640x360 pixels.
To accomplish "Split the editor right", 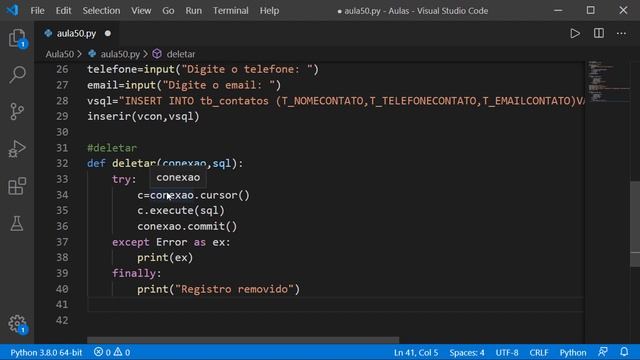I will (599, 33).
